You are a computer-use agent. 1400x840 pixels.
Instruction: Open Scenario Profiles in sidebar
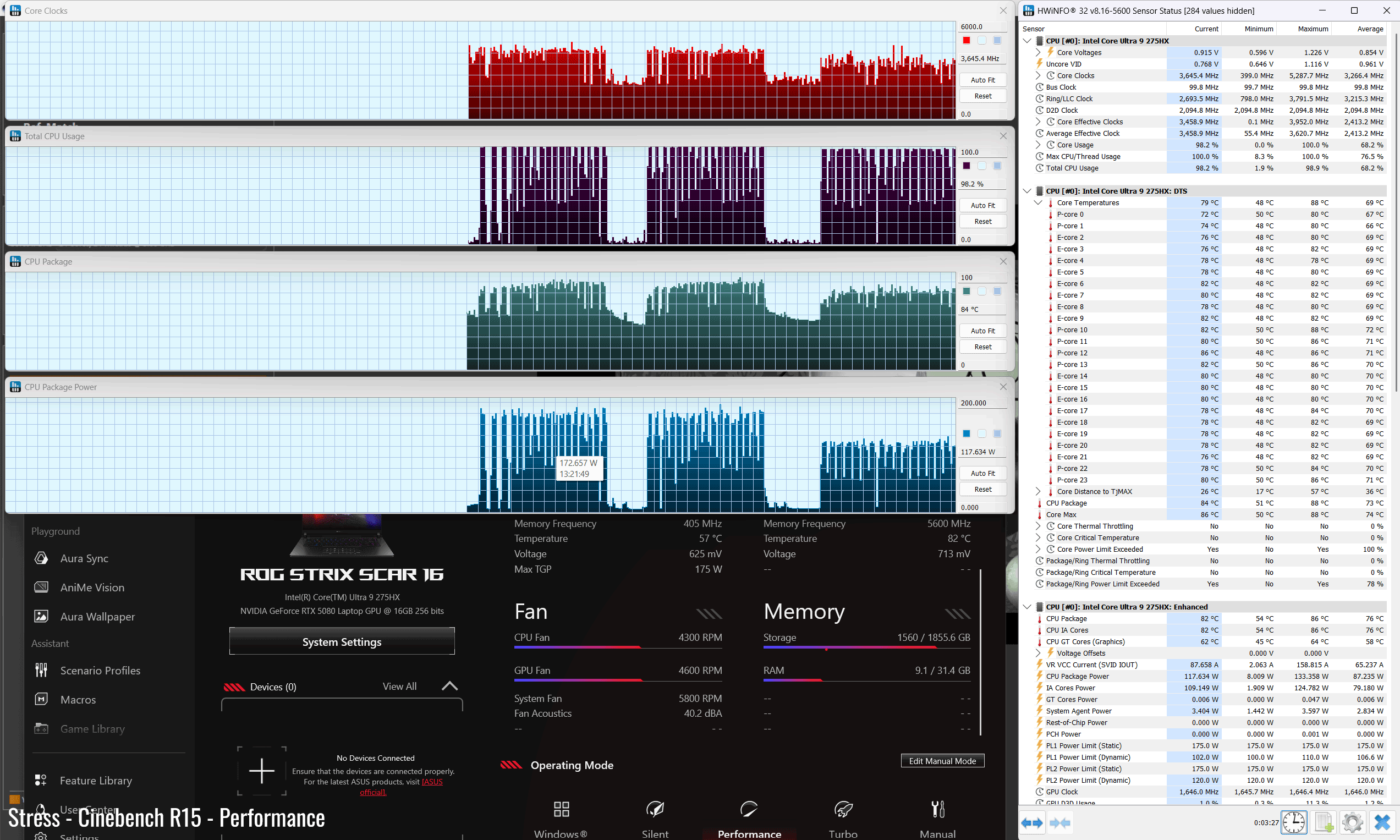point(100,671)
